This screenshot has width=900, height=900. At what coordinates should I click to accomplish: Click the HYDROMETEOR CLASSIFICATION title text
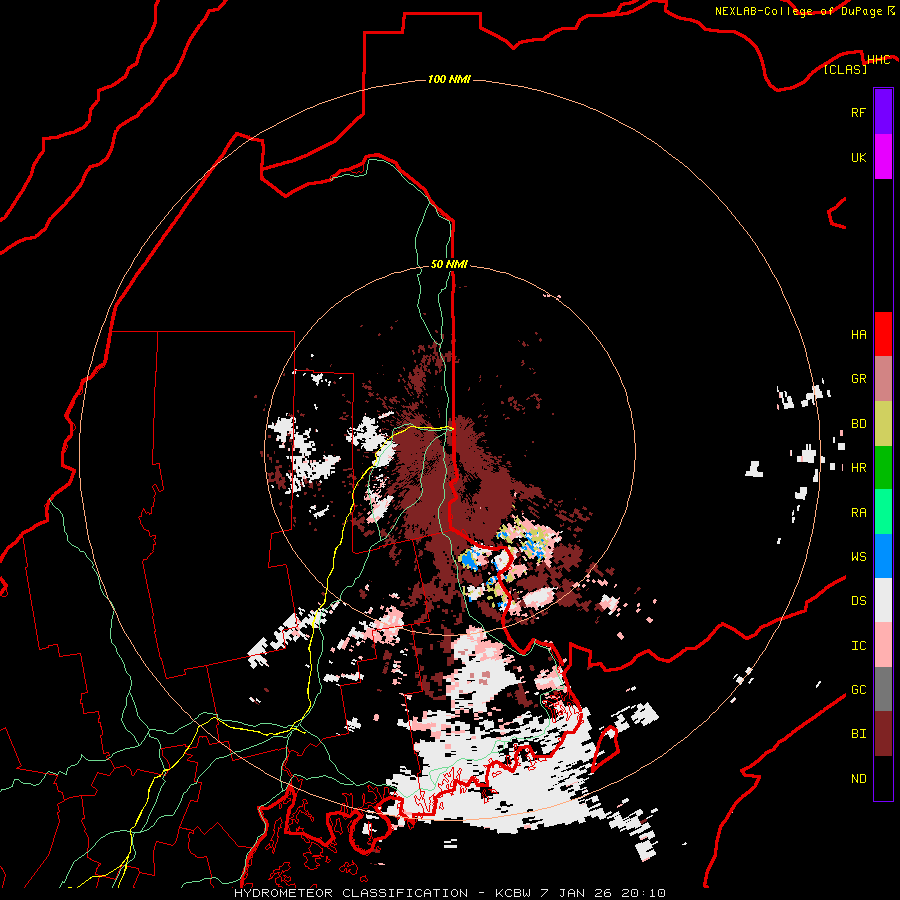pyautogui.click(x=351, y=893)
